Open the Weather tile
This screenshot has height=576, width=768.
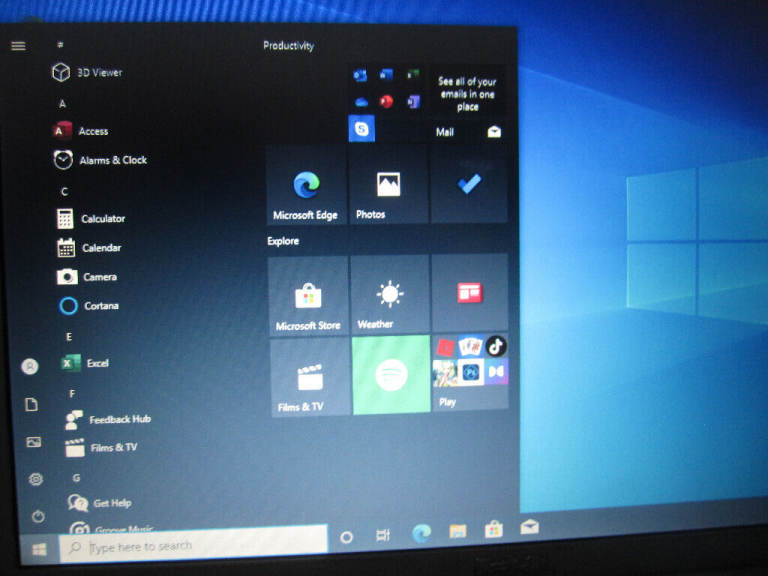pos(388,295)
